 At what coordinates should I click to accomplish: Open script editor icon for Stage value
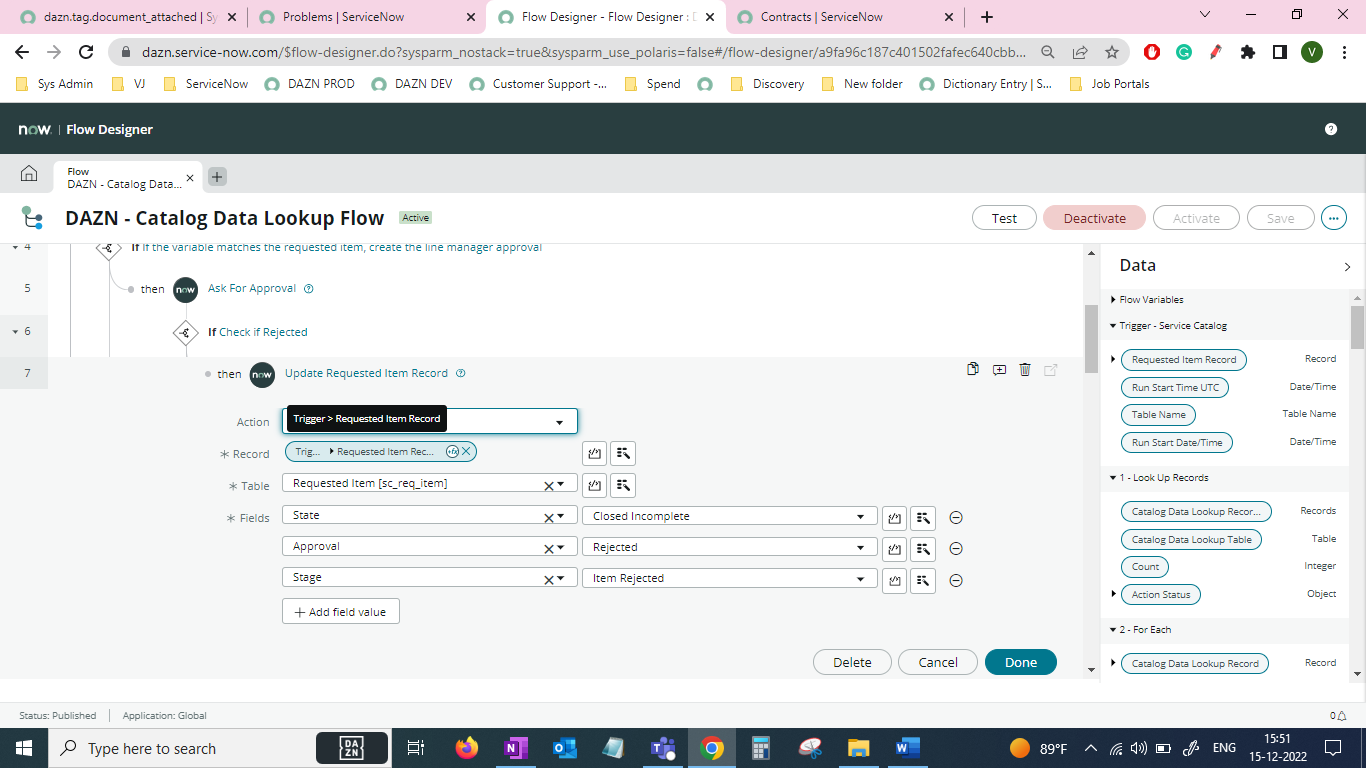click(894, 580)
